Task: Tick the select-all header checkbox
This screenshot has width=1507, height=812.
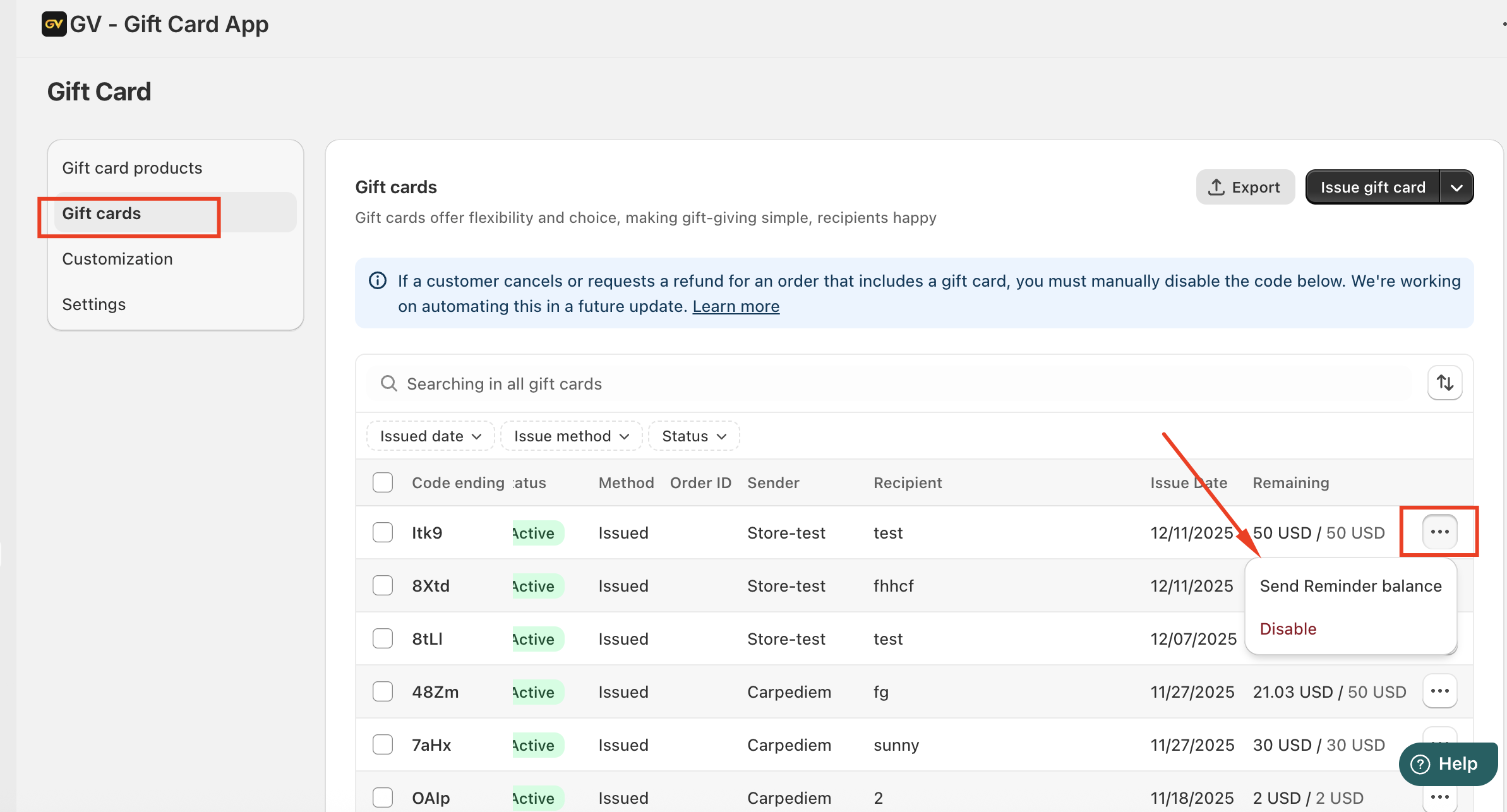Action: [383, 482]
